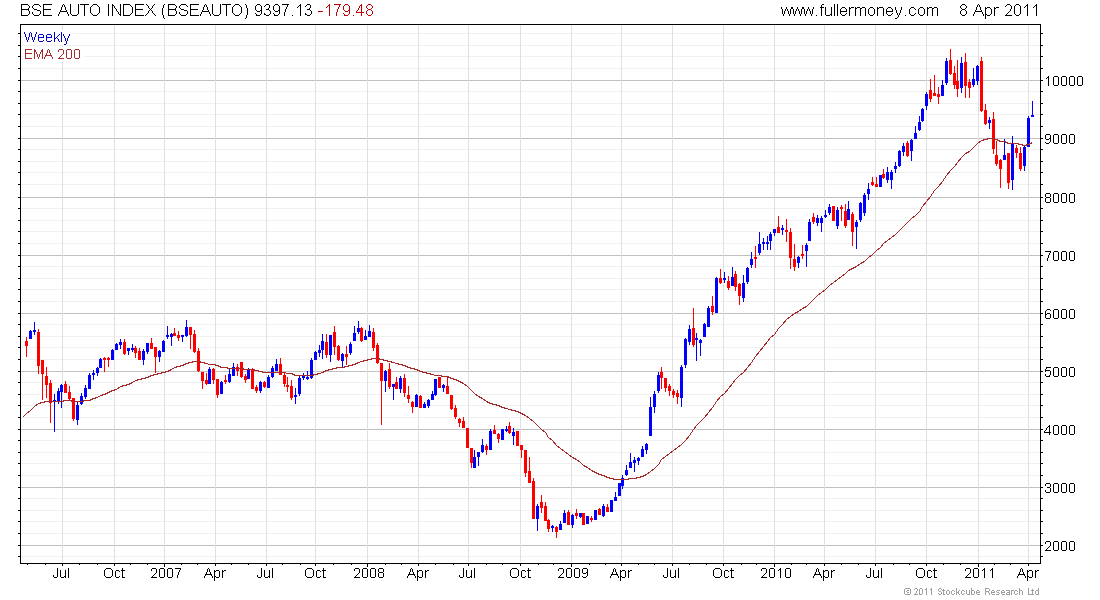Click the red change figure -179.48

pos(346,11)
